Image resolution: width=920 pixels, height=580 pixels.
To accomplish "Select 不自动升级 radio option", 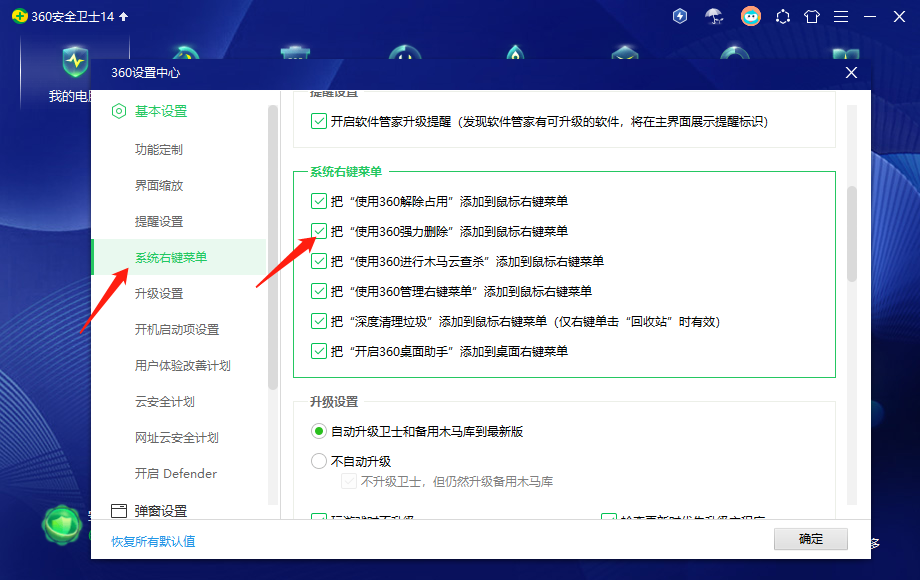I will point(319,462).
